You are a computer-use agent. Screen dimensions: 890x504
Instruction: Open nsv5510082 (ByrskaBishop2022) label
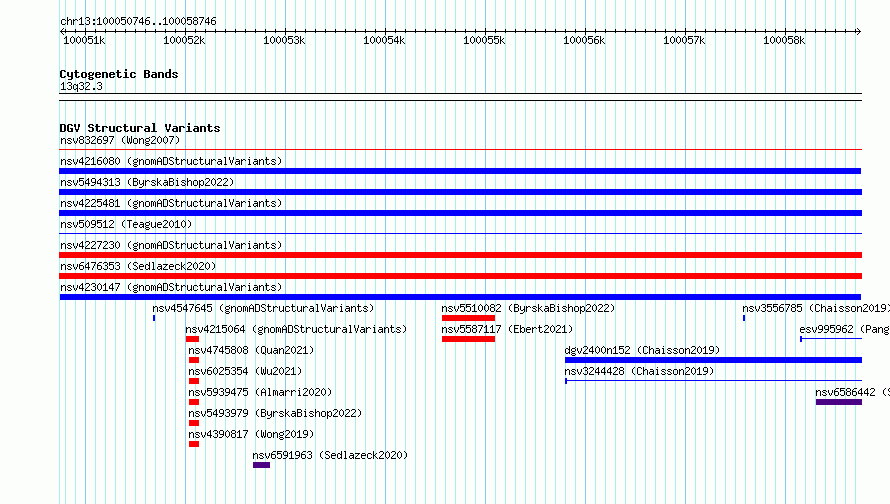(x=528, y=308)
